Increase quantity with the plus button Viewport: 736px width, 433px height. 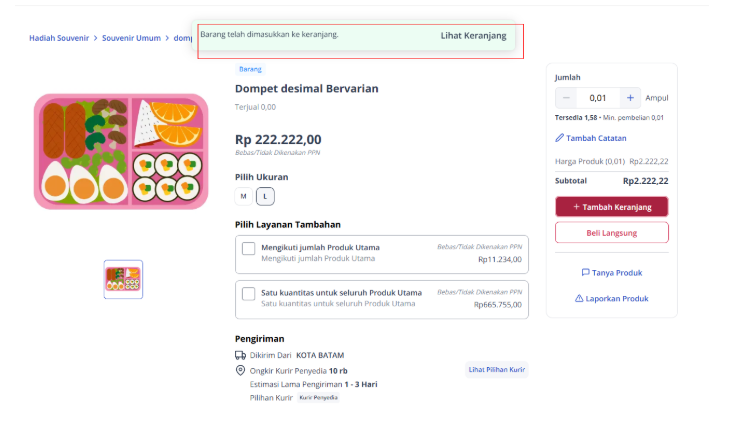[x=630, y=98]
